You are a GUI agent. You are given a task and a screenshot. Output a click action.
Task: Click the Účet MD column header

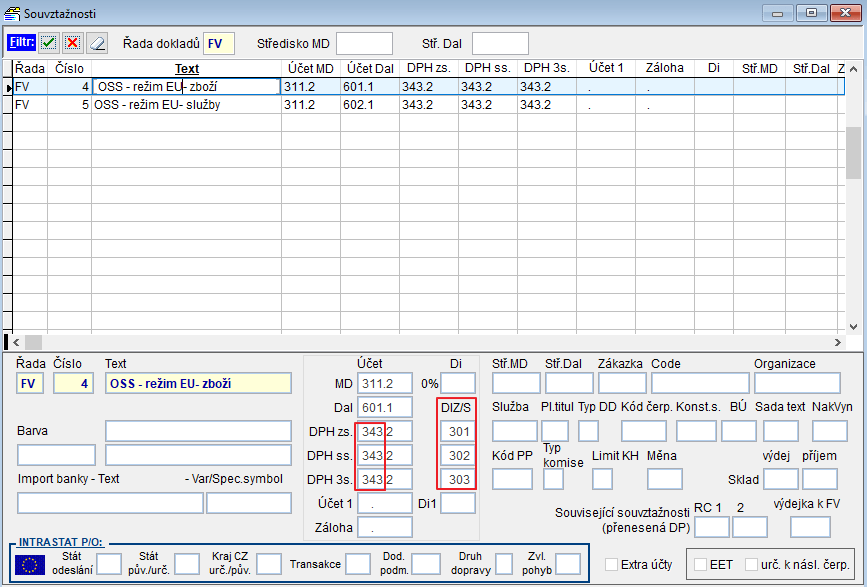[x=311, y=69]
